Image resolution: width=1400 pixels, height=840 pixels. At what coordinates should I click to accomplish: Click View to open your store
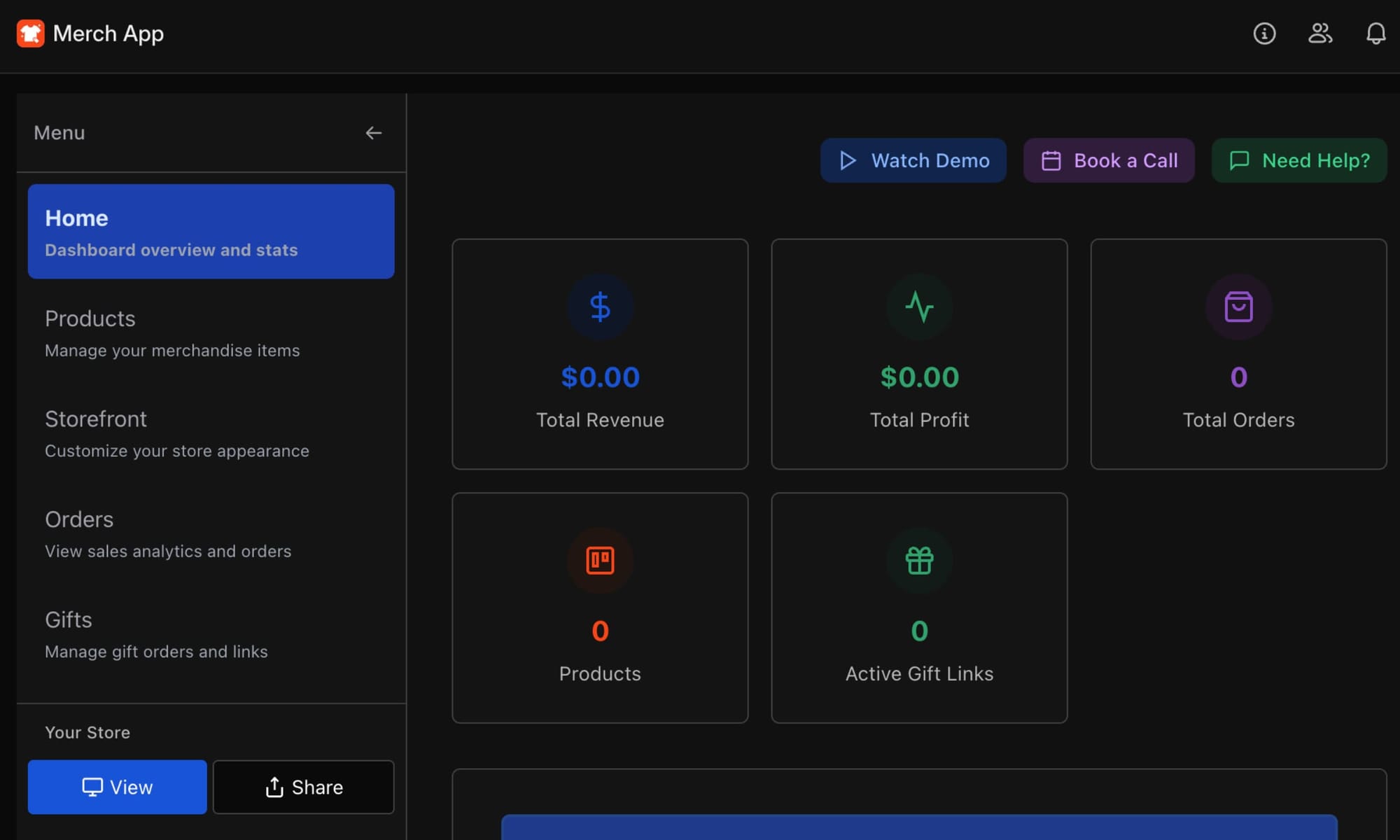tap(117, 787)
